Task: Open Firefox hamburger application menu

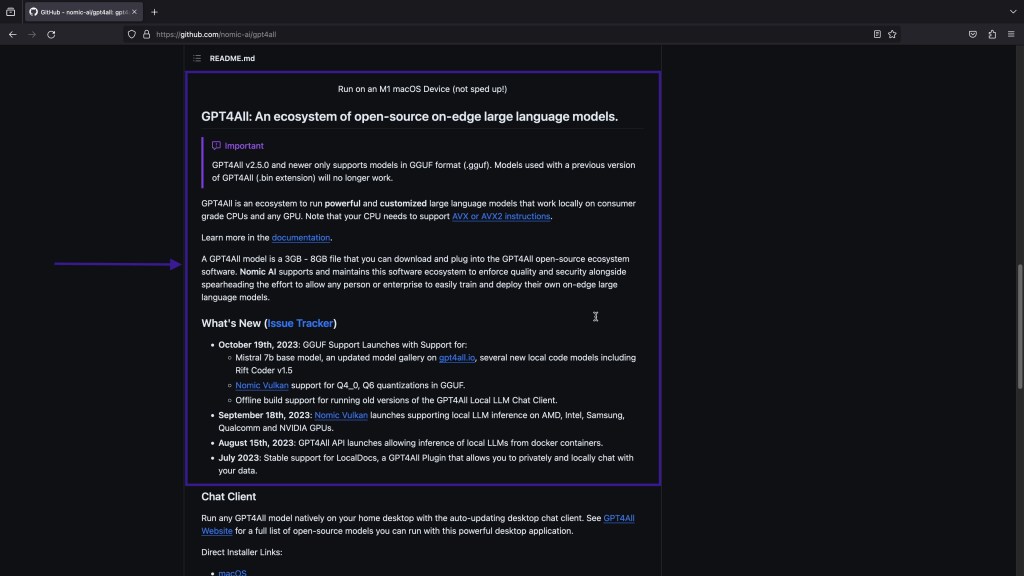Action: (x=1011, y=34)
